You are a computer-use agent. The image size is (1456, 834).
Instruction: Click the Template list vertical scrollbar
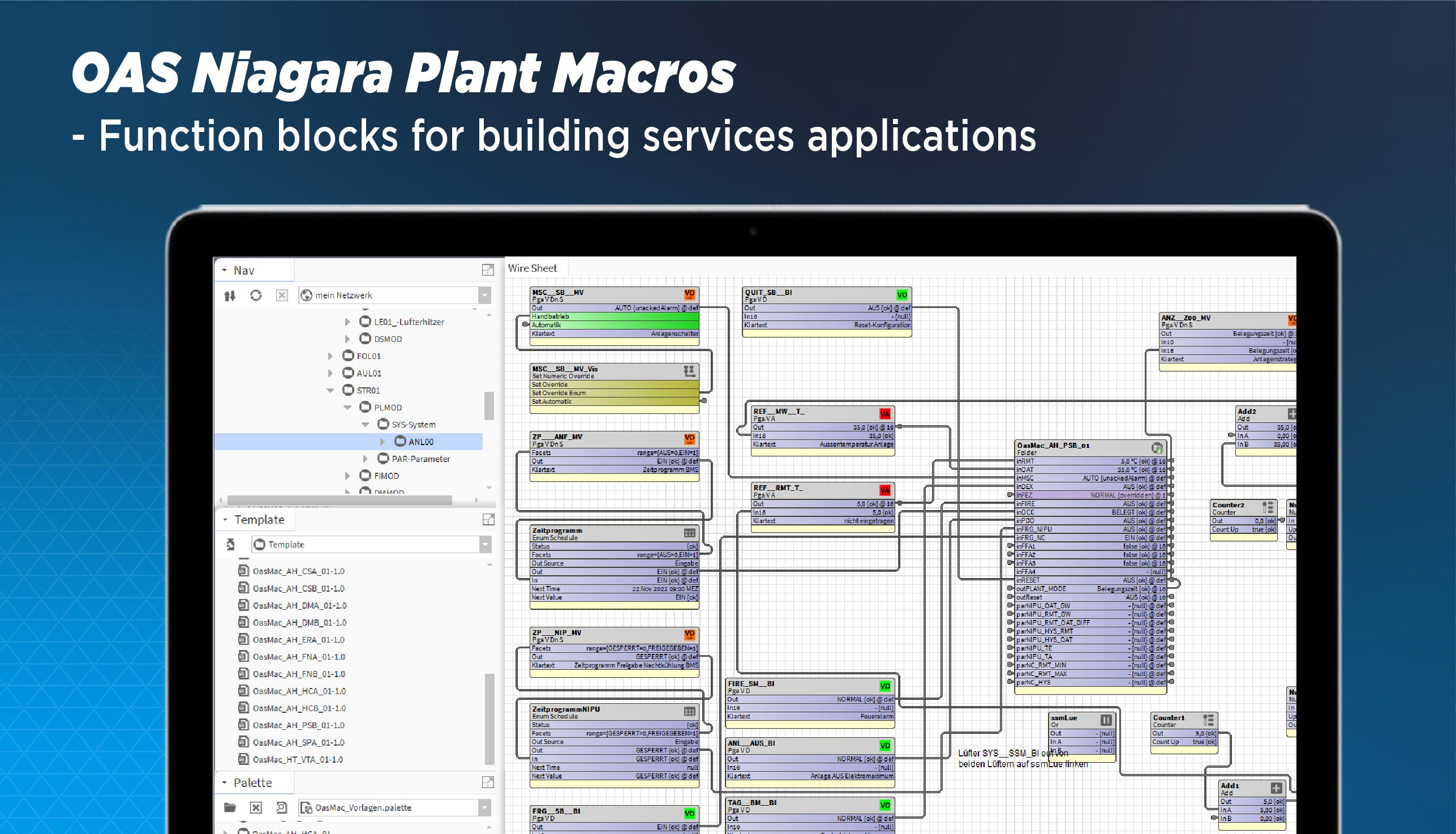[489, 719]
